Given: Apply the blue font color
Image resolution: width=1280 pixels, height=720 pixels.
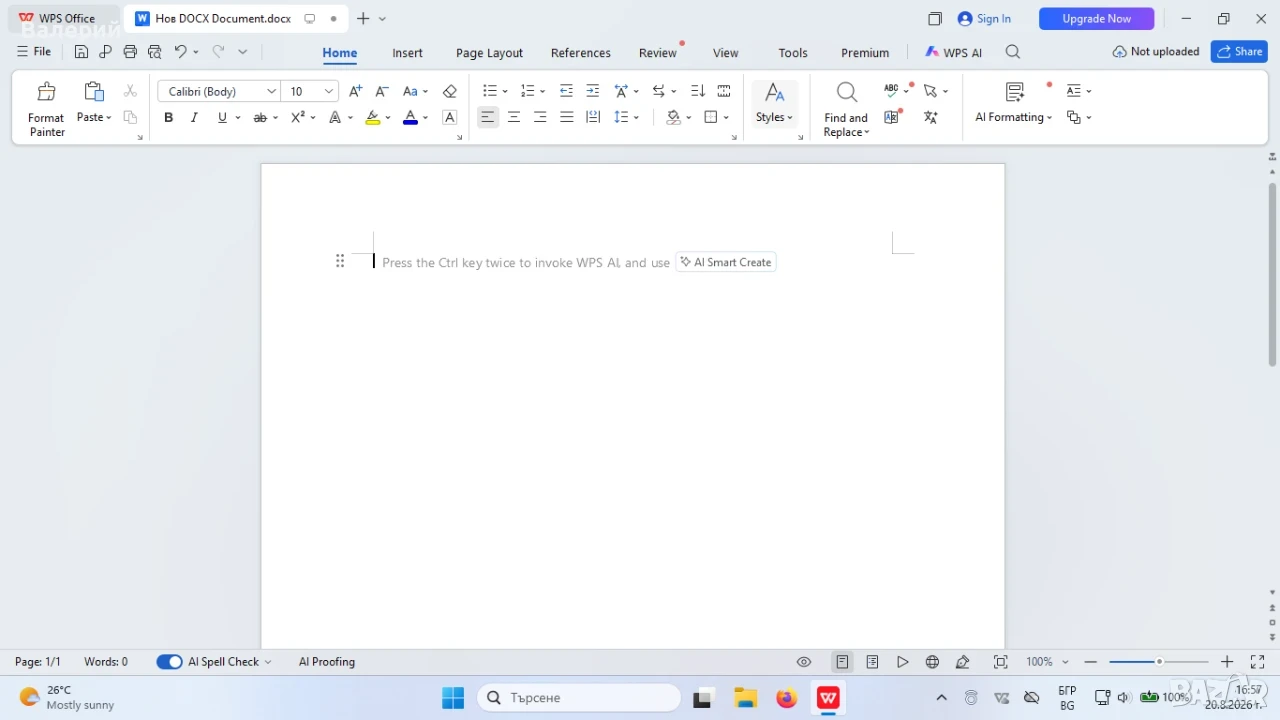Looking at the screenshot, I should click(x=410, y=118).
